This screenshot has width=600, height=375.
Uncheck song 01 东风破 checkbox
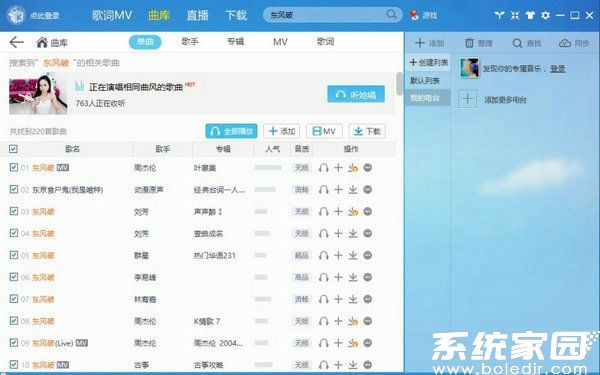14,167
